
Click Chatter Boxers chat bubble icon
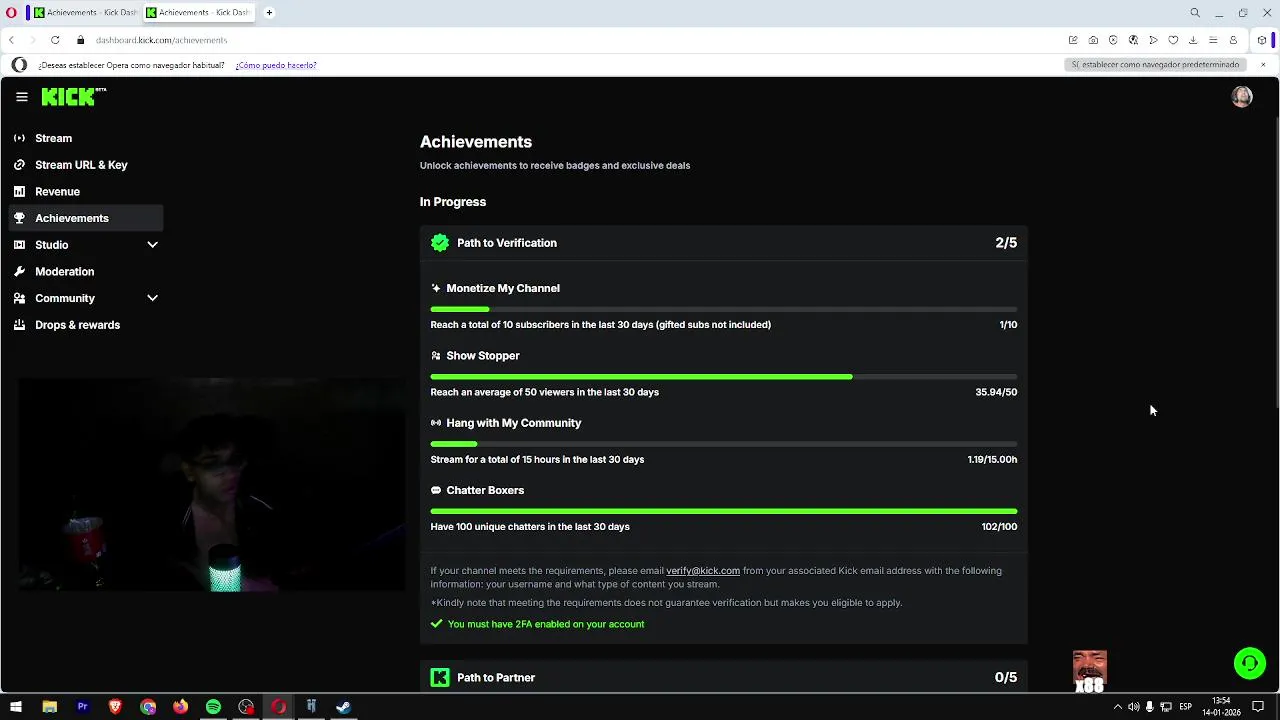pos(436,490)
